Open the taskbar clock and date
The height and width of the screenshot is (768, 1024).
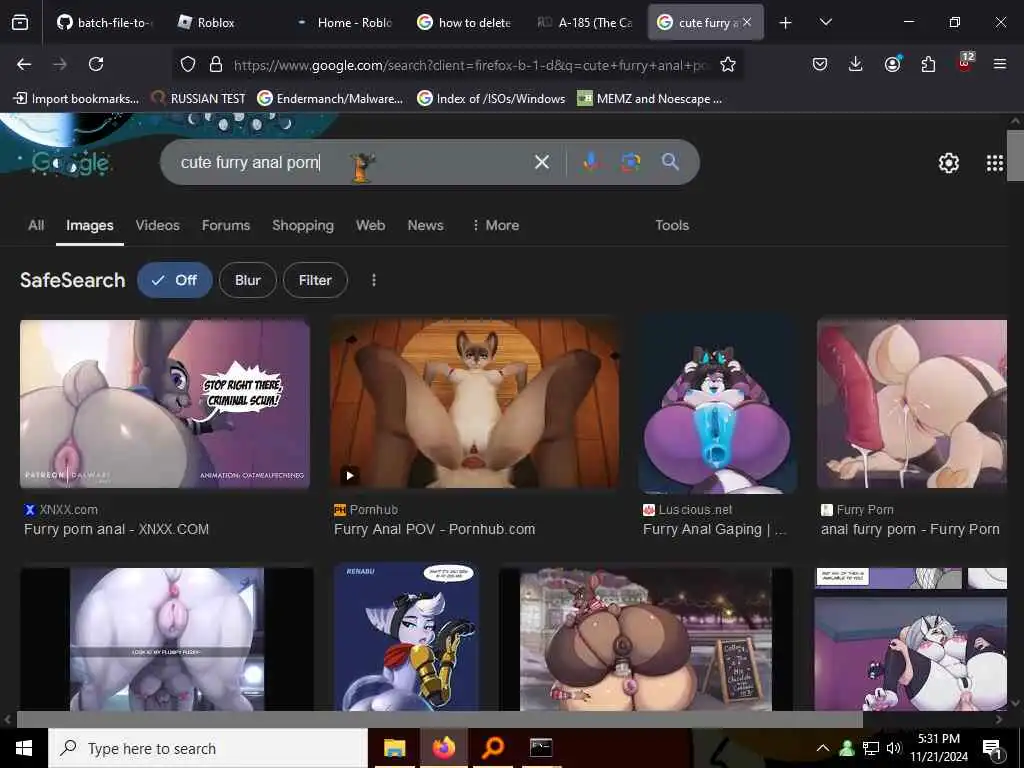tap(938, 748)
